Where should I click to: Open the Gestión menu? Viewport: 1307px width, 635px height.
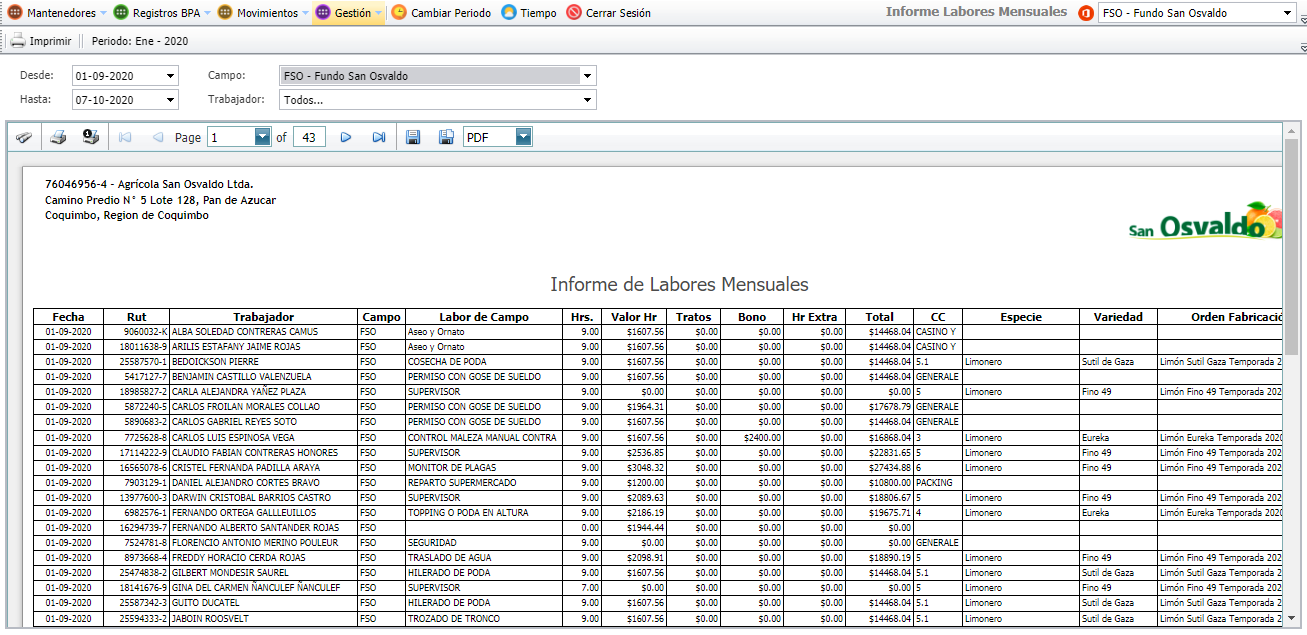[x=349, y=13]
